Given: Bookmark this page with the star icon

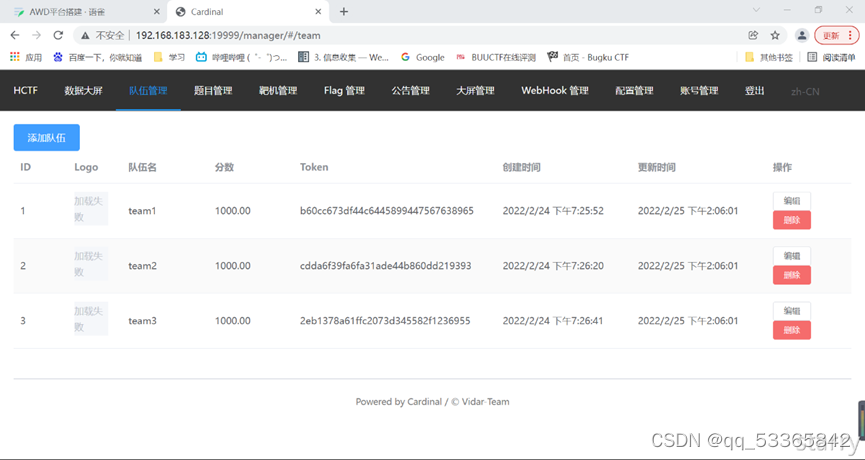Looking at the screenshot, I should coord(775,35).
